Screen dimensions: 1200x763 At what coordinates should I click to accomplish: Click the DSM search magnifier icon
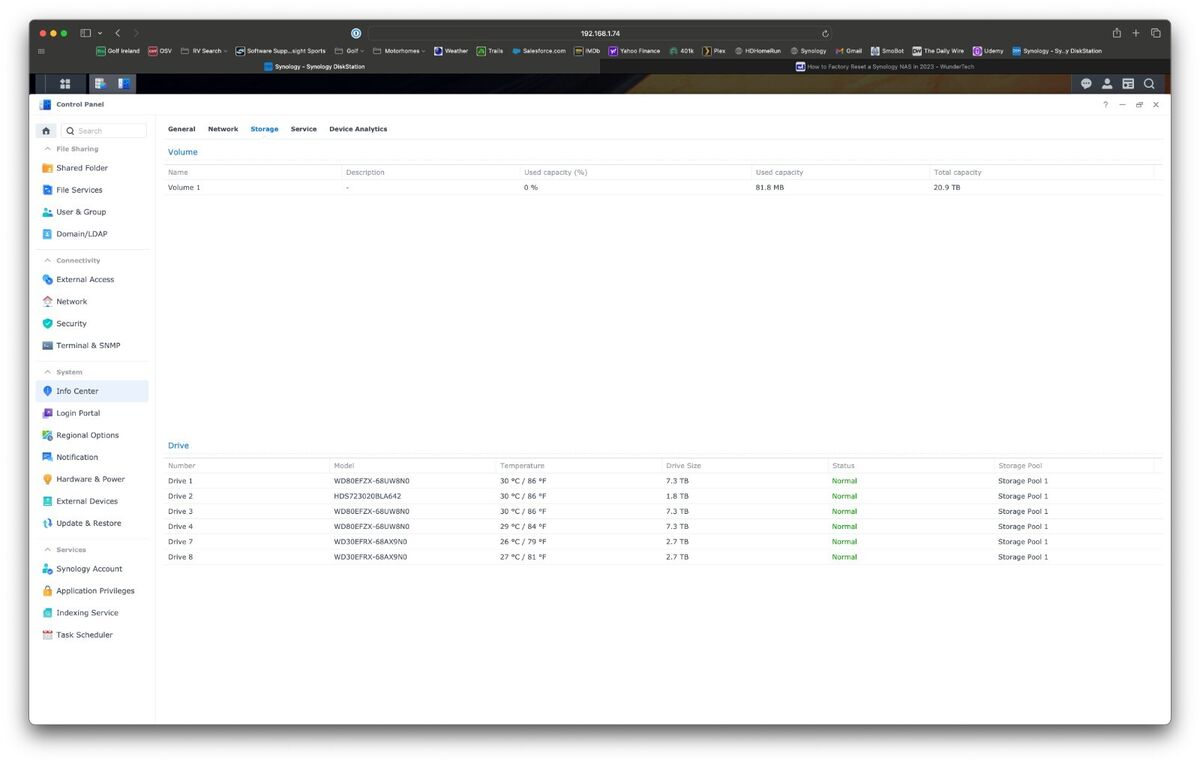coord(1149,84)
